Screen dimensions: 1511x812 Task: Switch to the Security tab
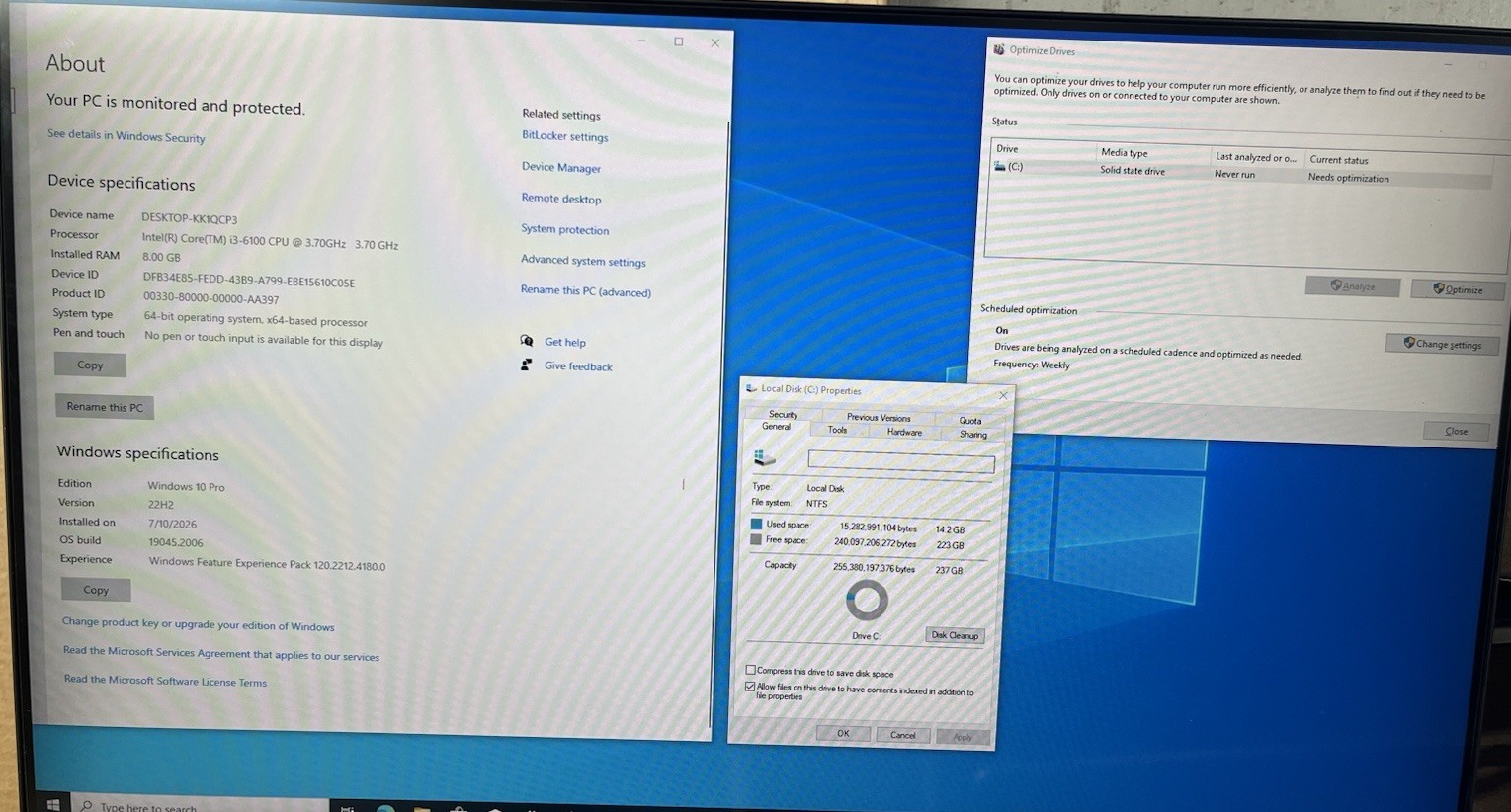click(x=783, y=414)
